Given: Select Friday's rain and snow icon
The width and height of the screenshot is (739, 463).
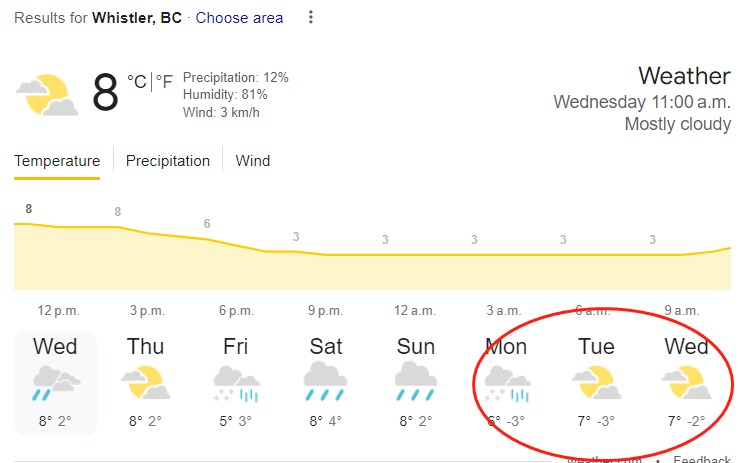Looking at the screenshot, I should tap(236, 383).
